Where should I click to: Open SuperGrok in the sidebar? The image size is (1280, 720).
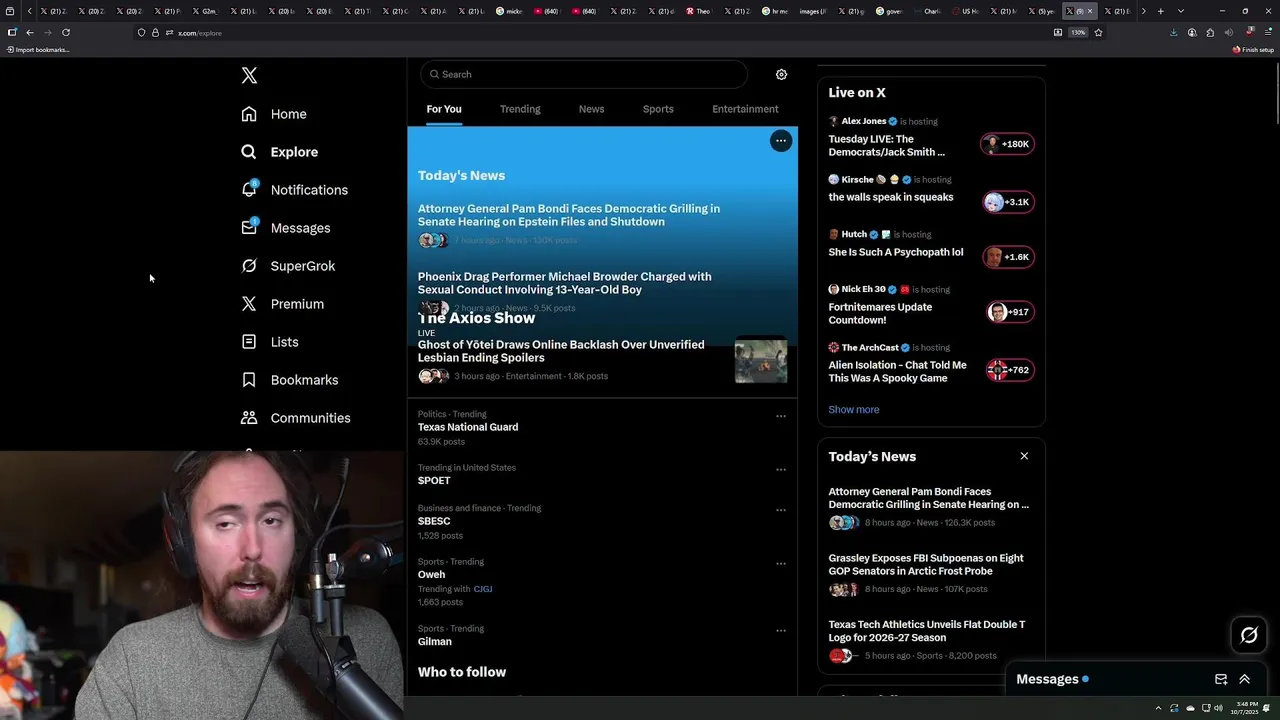(288, 266)
